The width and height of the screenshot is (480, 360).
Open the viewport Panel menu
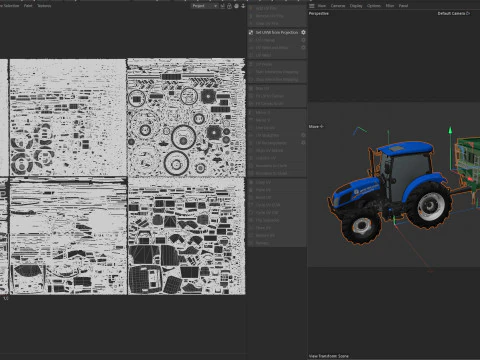point(403,6)
